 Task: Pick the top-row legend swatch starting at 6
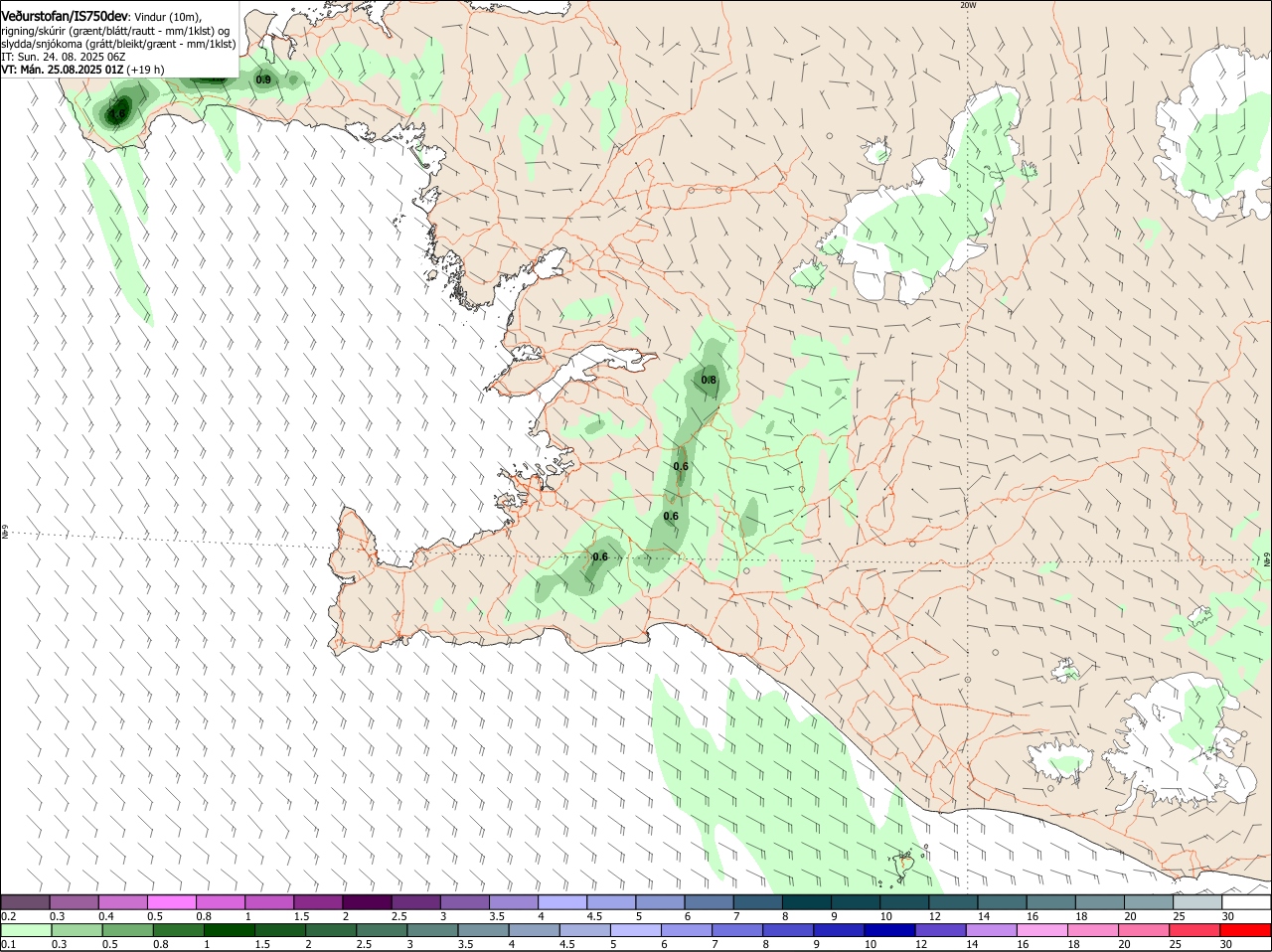[709, 902]
